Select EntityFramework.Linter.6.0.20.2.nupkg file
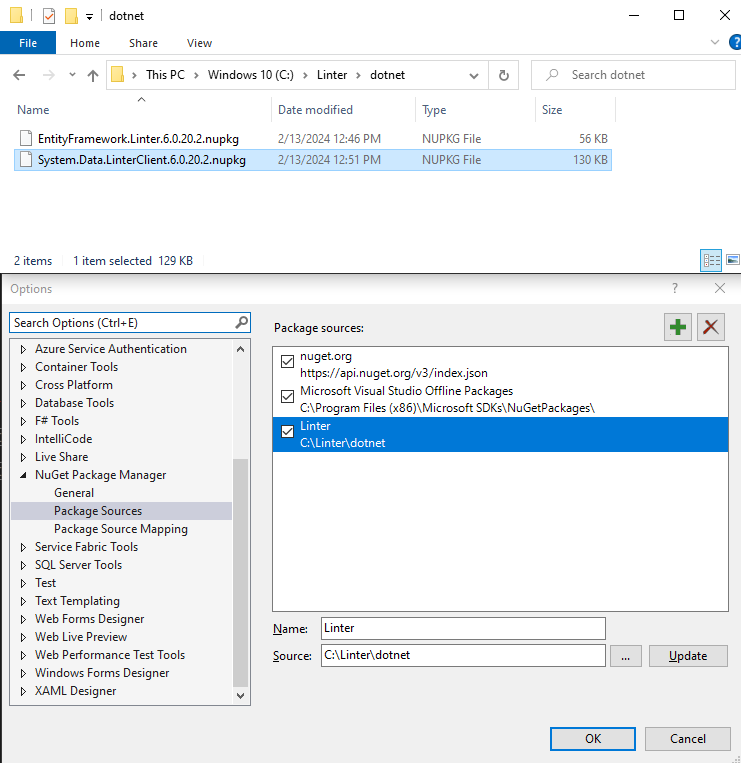This screenshot has width=741, height=763. (312, 139)
